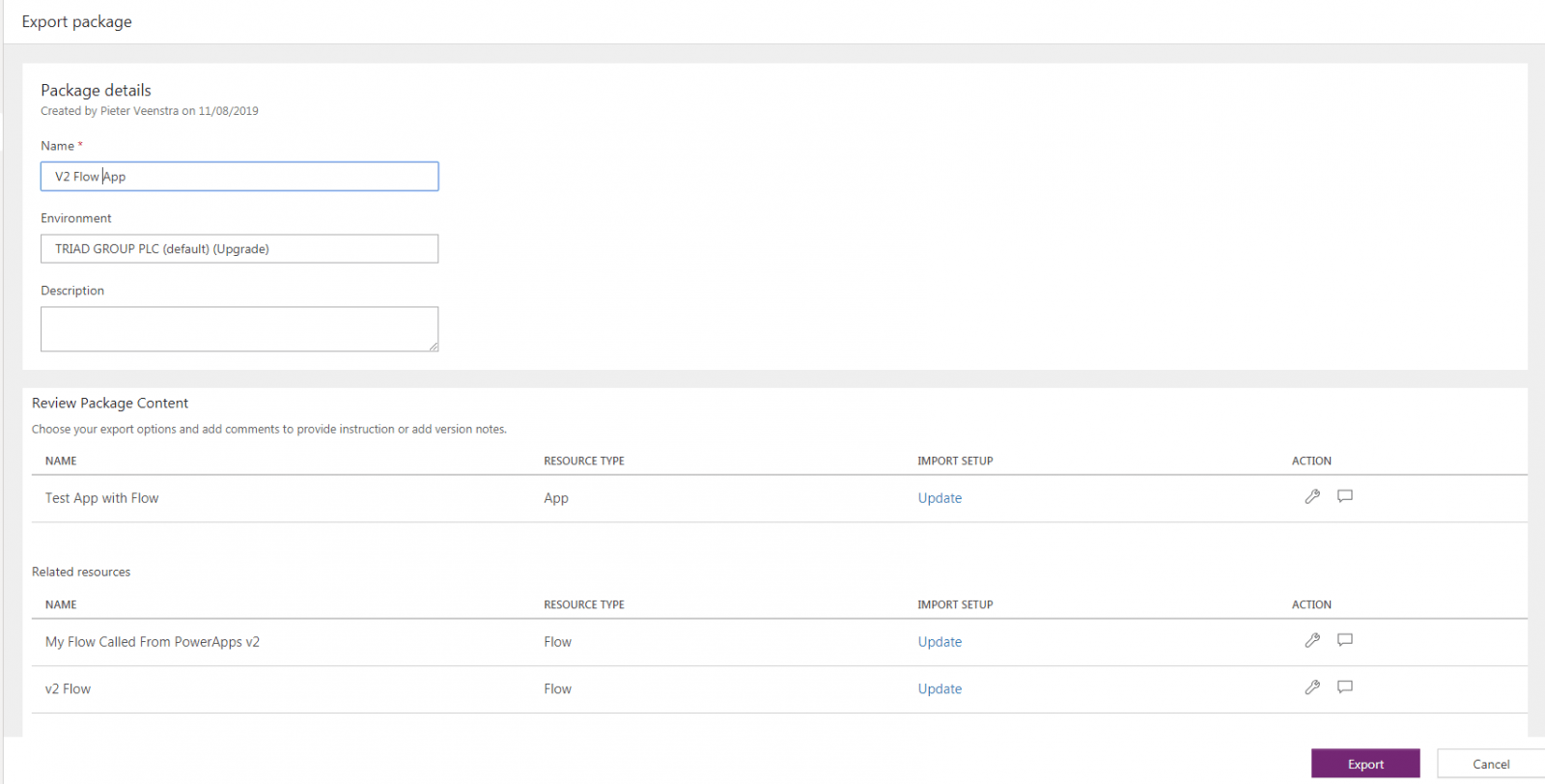Click the Package details heading

point(96,90)
